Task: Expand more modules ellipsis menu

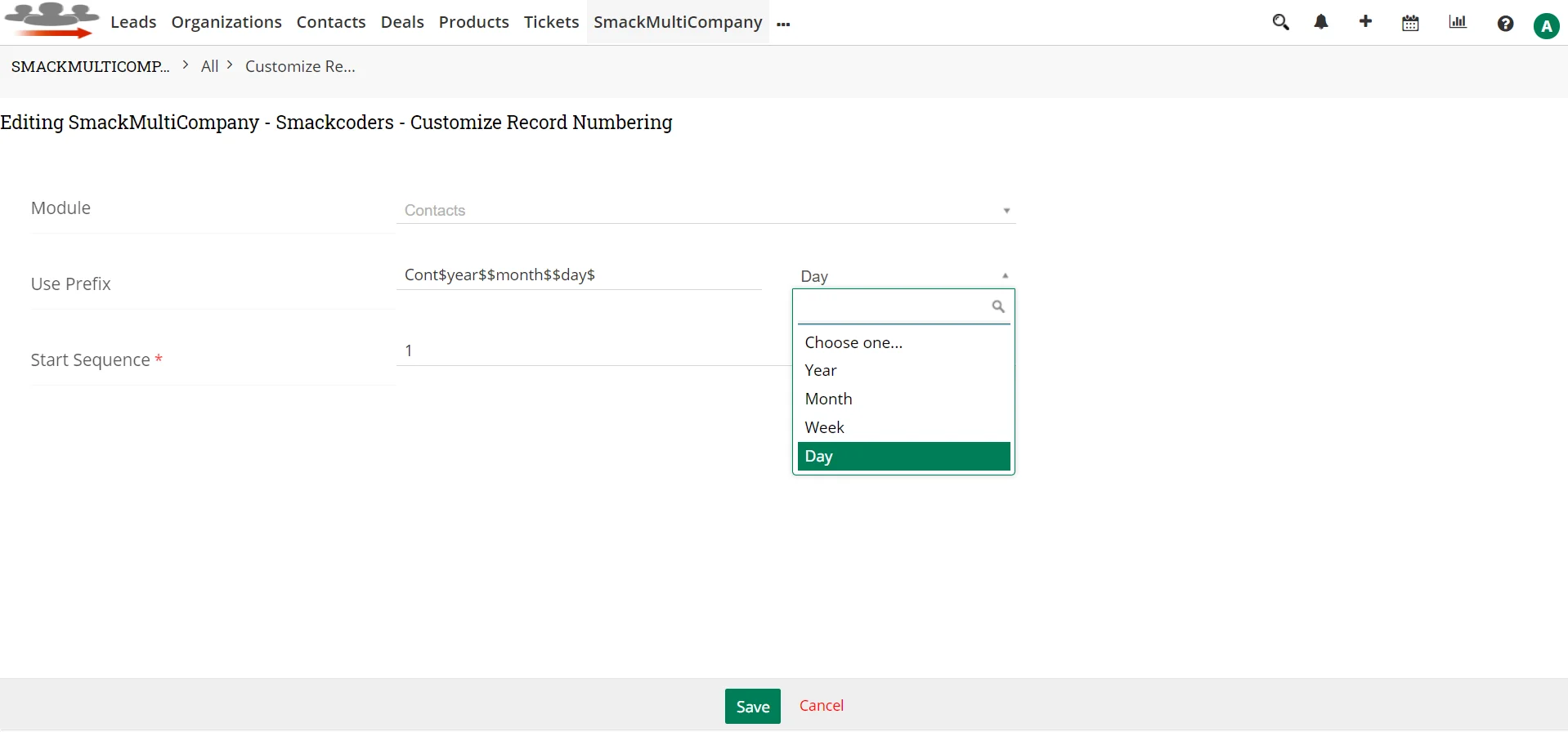Action: point(783,25)
